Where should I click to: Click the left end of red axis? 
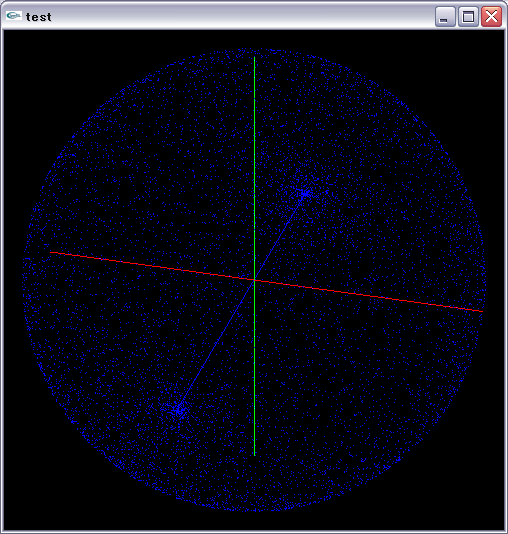(51, 252)
